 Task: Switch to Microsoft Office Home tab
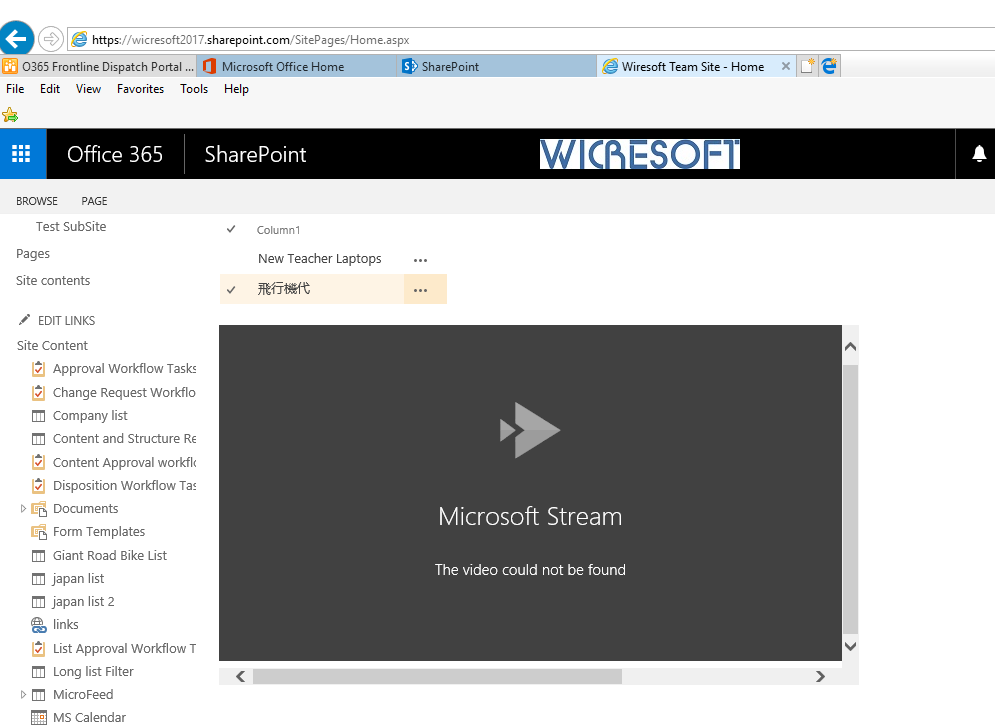(297, 67)
